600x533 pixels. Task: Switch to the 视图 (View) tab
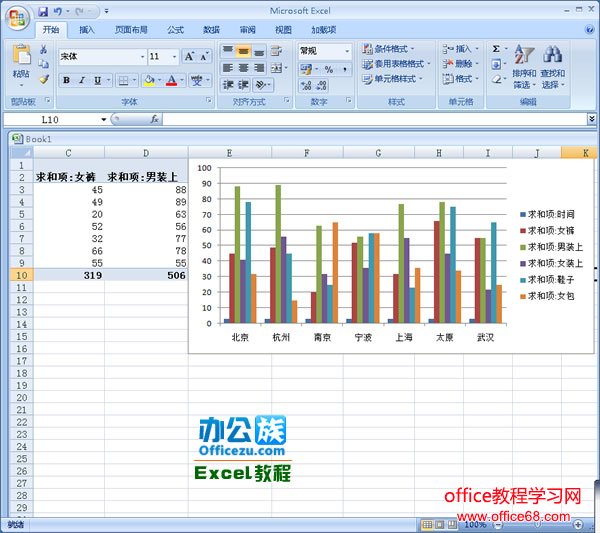pyautogui.click(x=283, y=30)
